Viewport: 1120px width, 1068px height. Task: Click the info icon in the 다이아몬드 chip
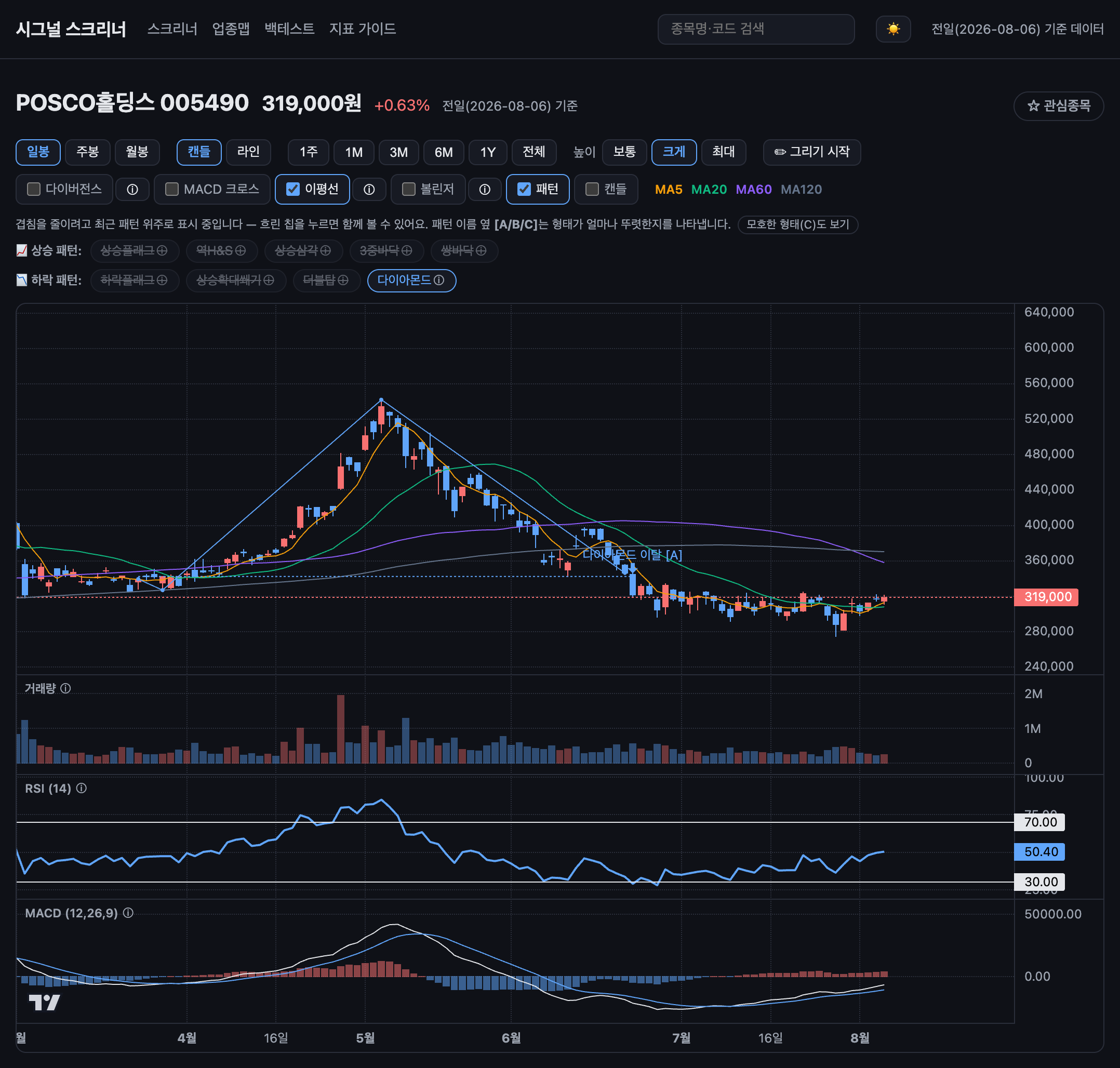439,280
